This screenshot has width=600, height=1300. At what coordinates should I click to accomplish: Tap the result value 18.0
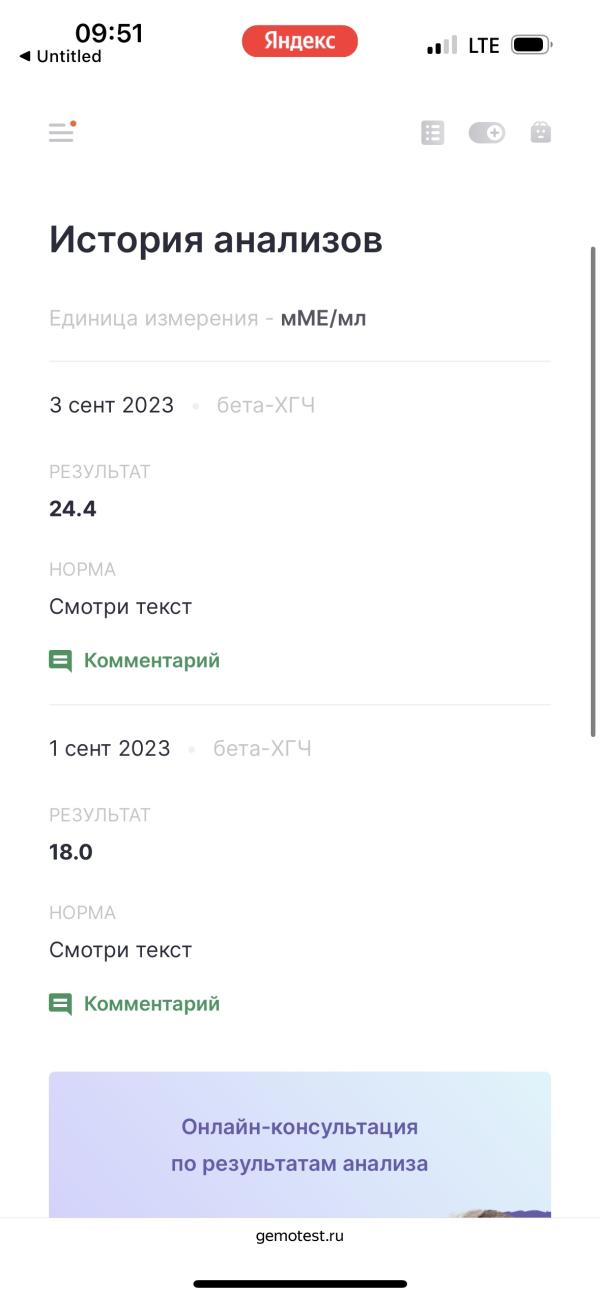(x=71, y=852)
